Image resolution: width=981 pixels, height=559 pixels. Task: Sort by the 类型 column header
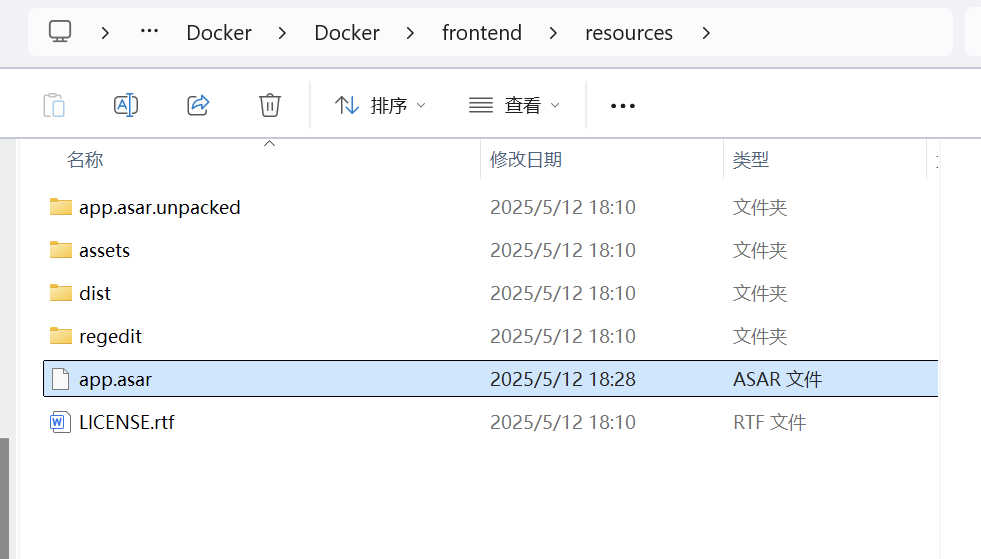[x=751, y=160]
